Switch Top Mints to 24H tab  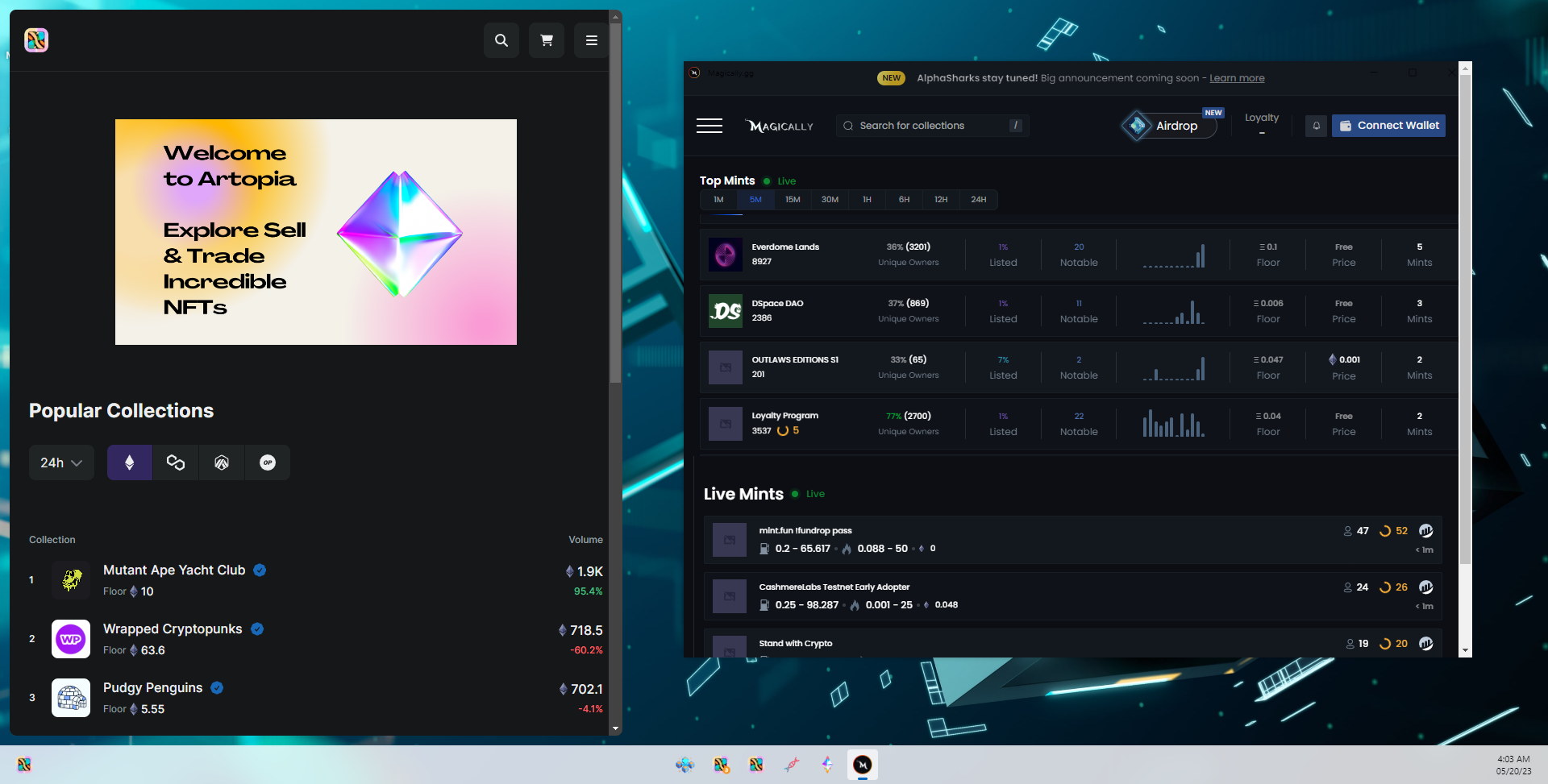click(978, 200)
